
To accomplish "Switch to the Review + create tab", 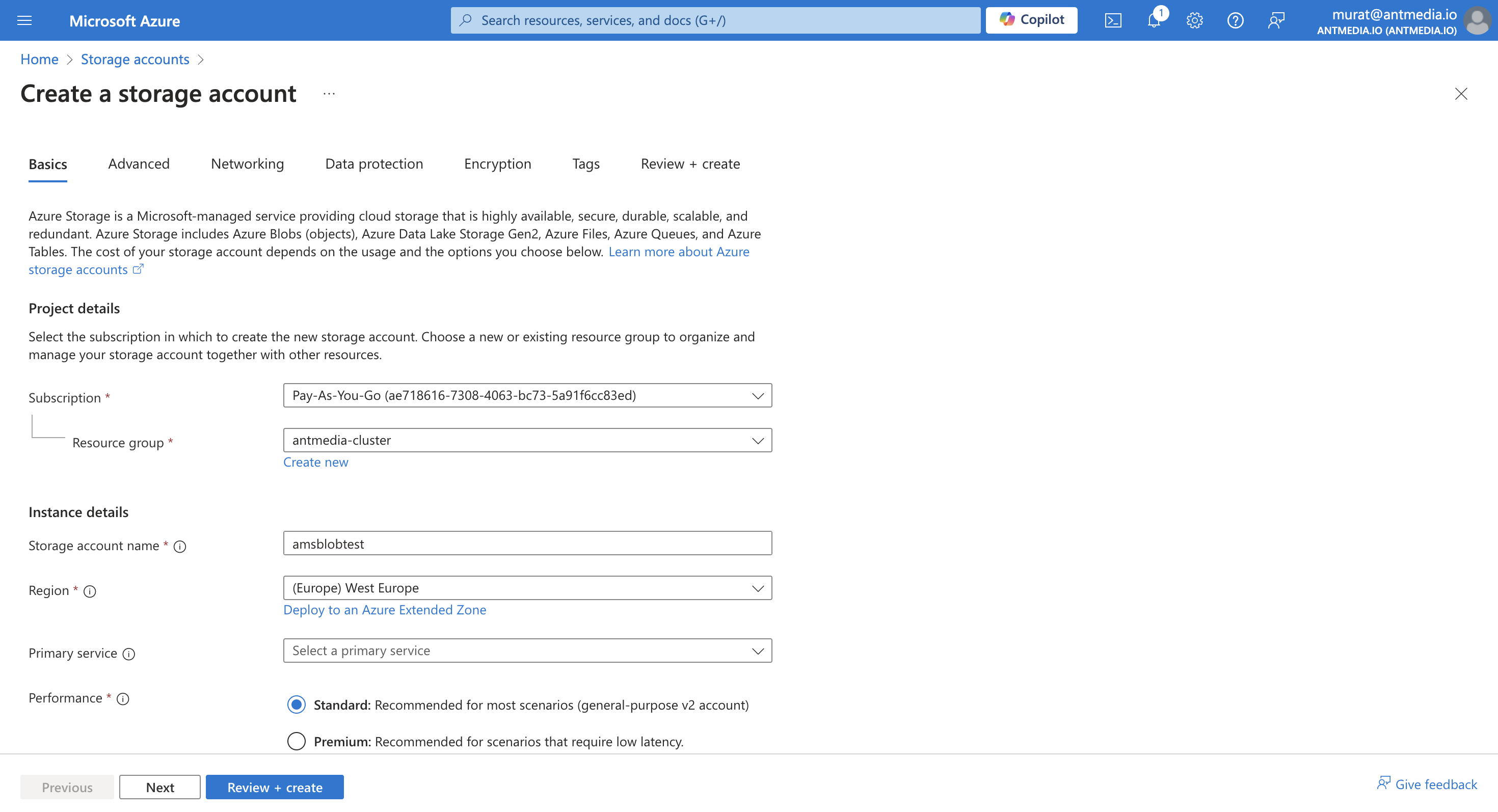I will click(x=690, y=164).
